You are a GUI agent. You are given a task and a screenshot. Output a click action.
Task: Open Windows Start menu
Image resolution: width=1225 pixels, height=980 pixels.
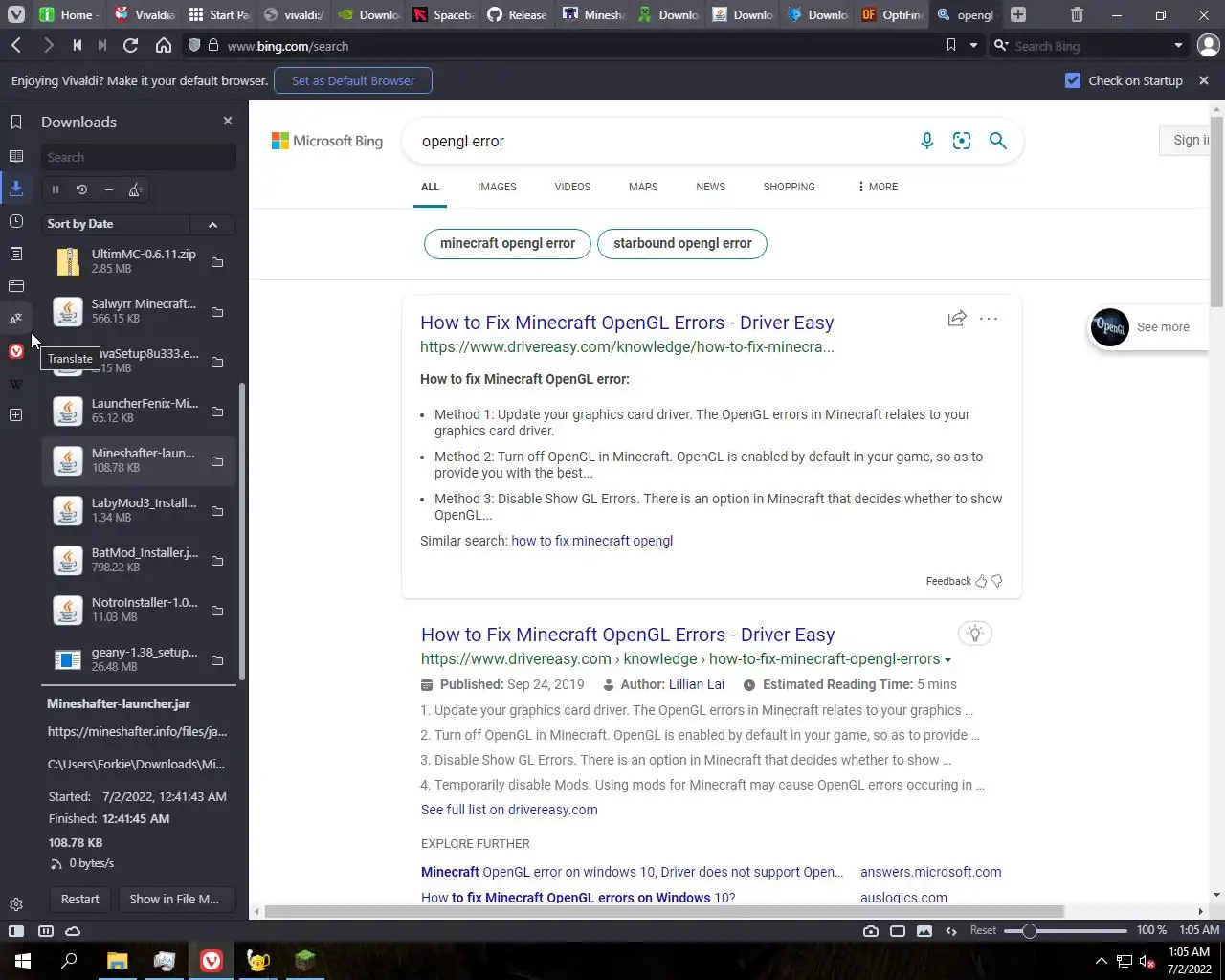tap(23, 960)
